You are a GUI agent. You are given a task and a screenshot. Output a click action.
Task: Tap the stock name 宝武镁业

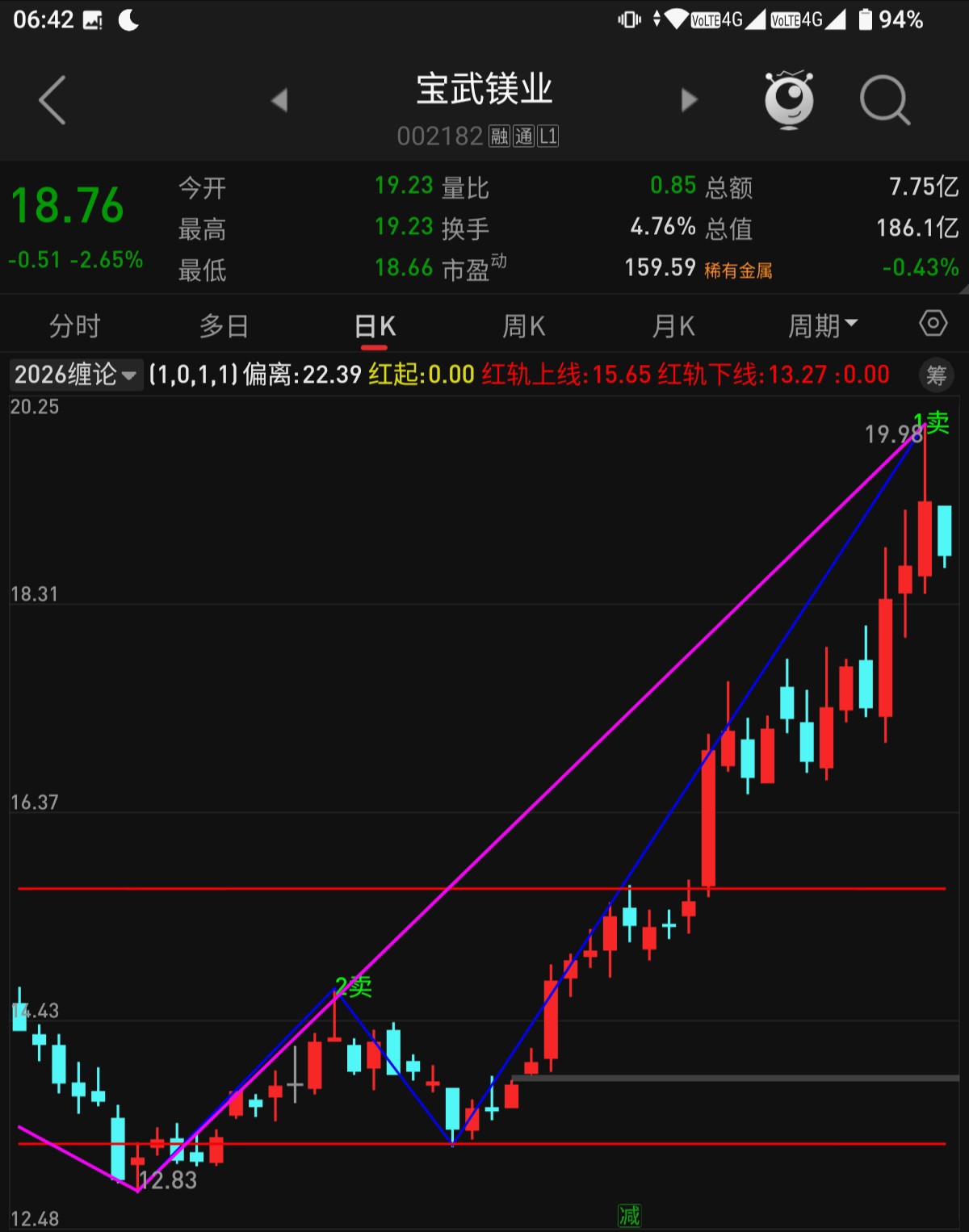point(484,89)
